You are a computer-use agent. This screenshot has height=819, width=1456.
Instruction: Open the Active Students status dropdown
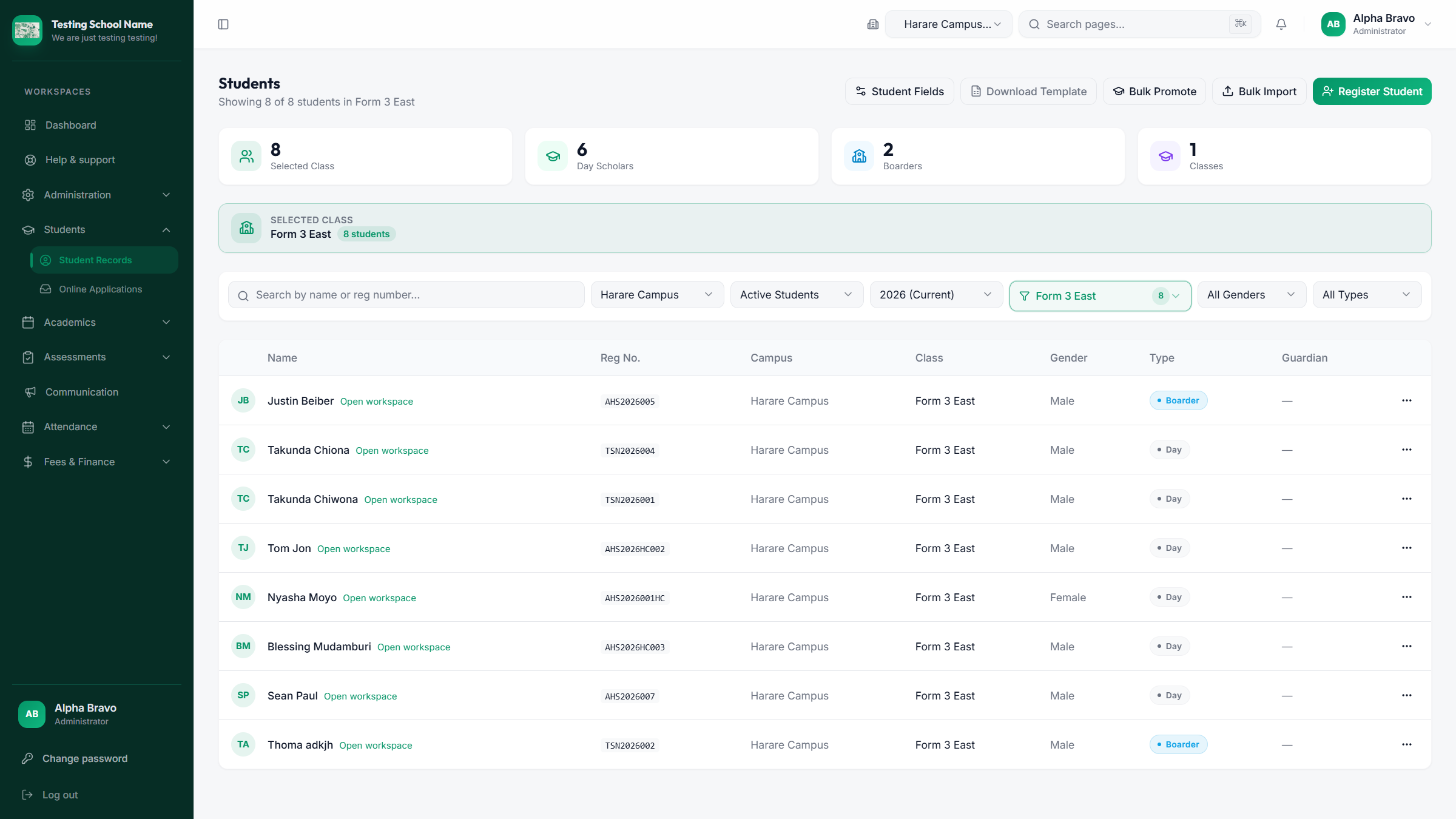[797, 295]
